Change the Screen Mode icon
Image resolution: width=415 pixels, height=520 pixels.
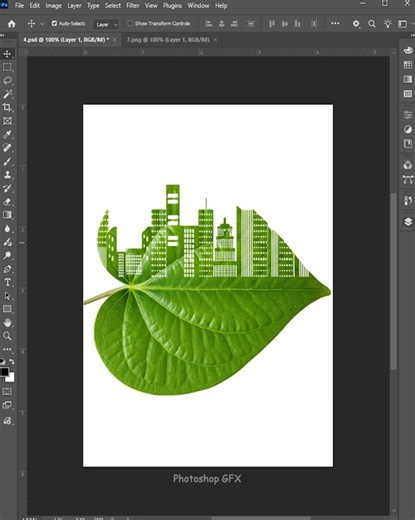click(7, 405)
